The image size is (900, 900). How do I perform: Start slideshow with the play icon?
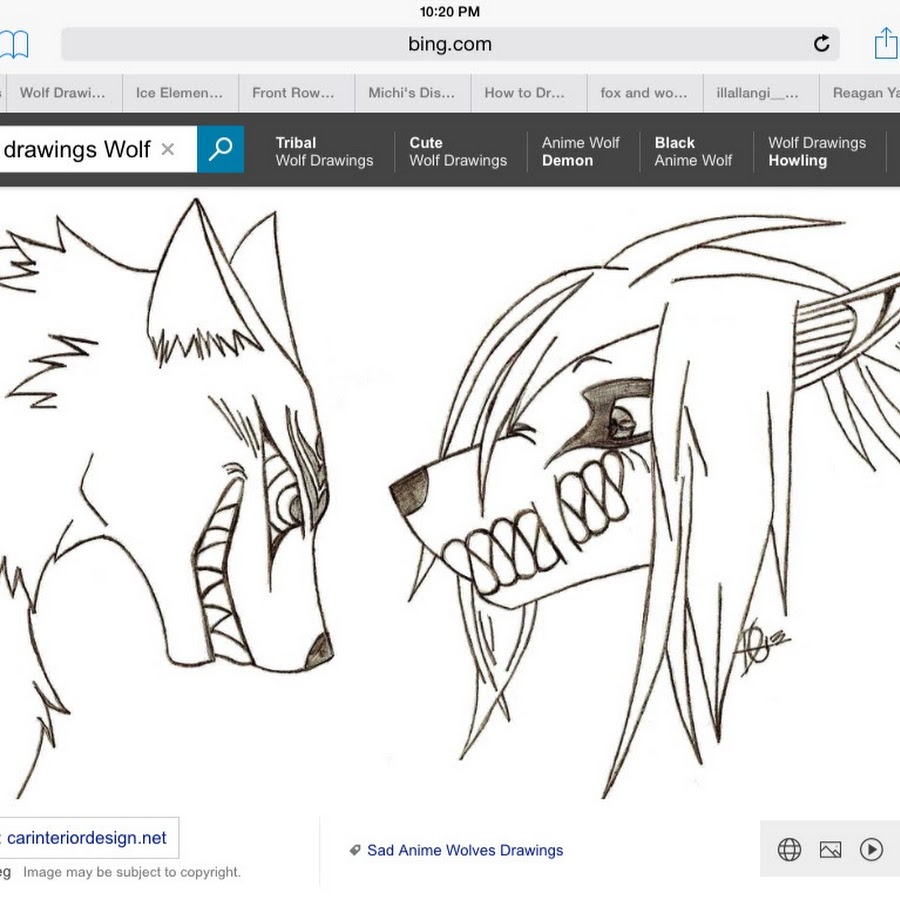pyautogui.click(x=871, y=850)
